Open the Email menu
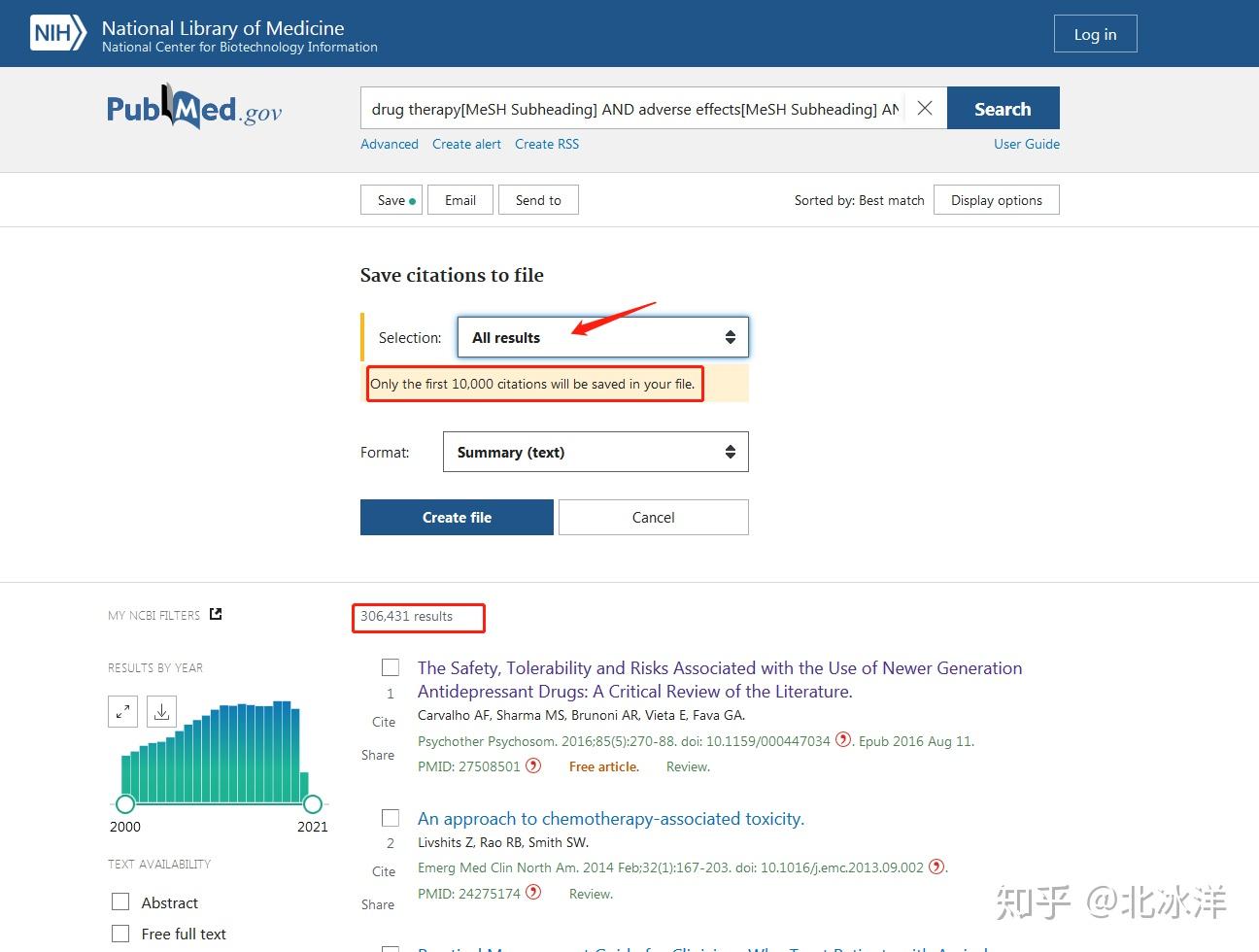The width and height of the screenshot is (1259, 952). [x=459, y=199]
